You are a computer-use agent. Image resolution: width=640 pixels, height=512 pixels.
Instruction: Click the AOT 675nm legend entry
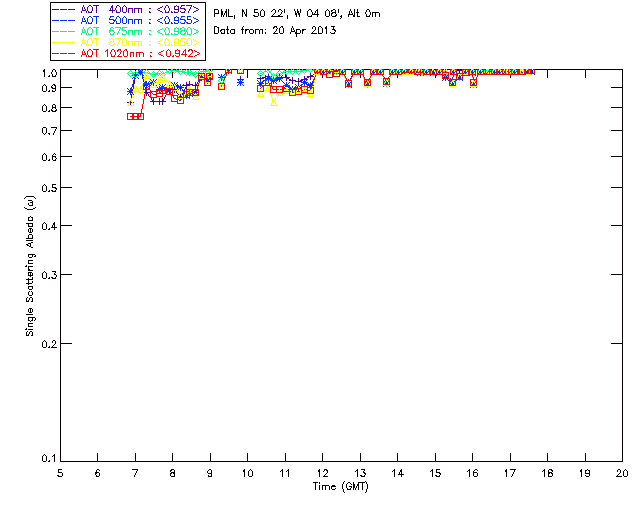click(126, 31)
